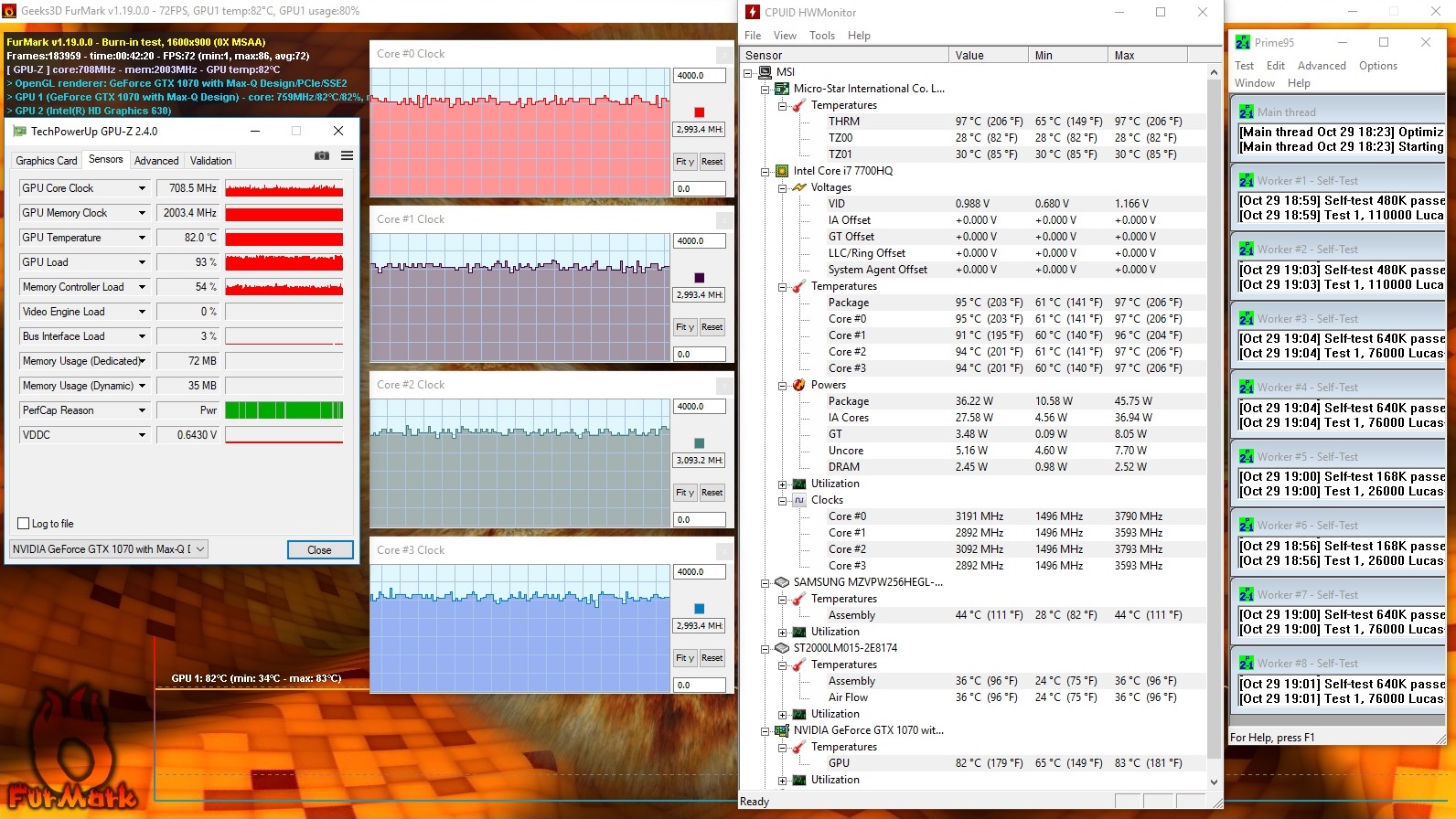Click Fit y in Core #2 Clock graph
Screen dimensions: 1456x819
click(685, 493)
